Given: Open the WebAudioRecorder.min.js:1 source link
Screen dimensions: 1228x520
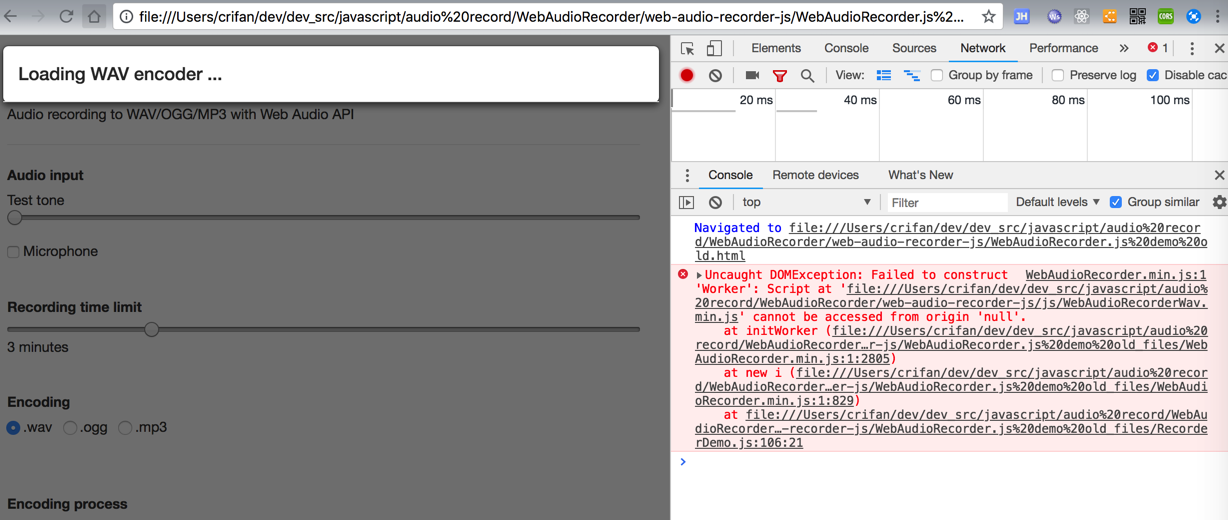Looking at the screenshot, I should point(1116,275).
